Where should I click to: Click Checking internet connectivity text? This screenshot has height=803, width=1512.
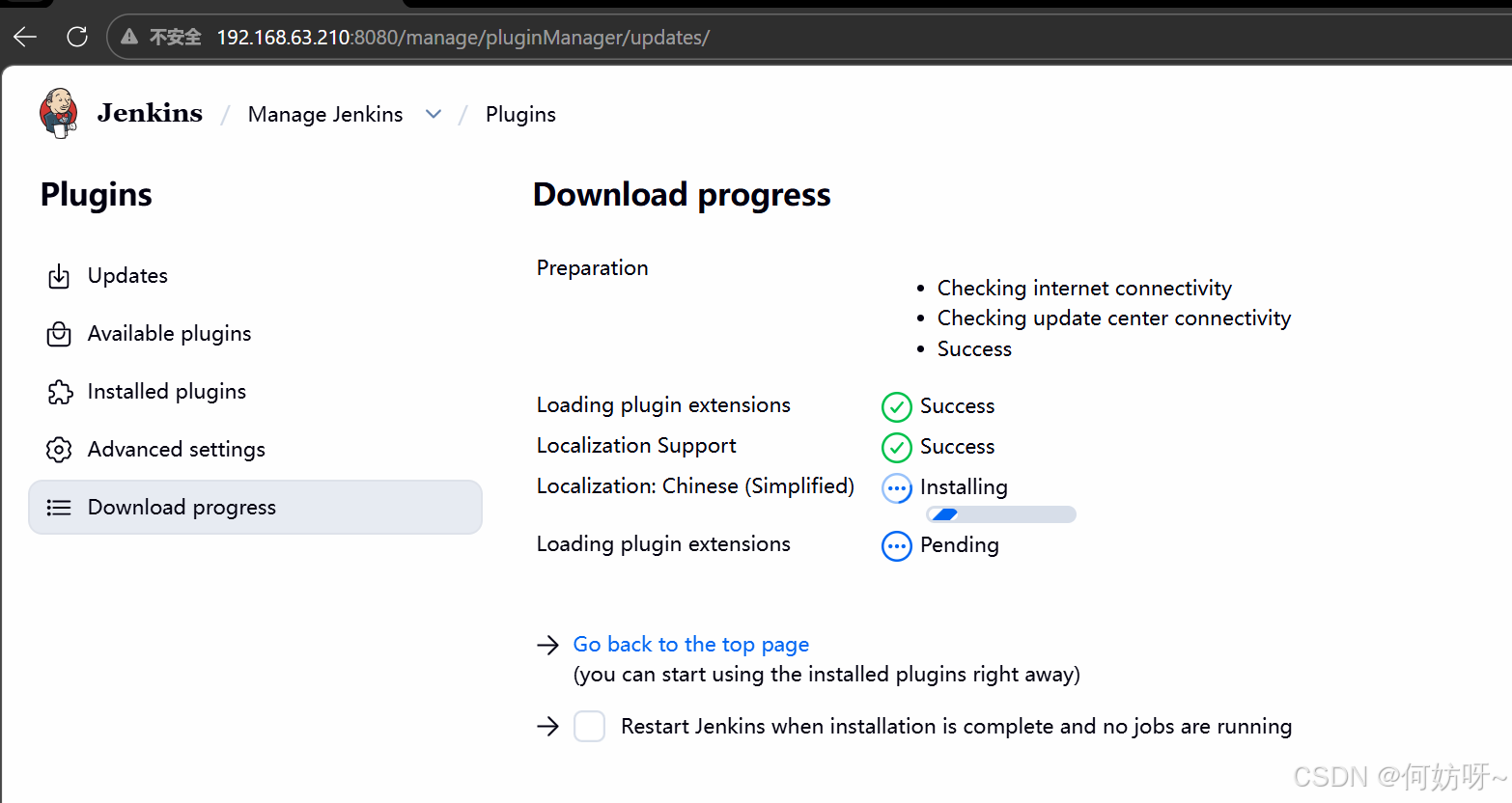pyautogui.click(x=1084, y=289)
